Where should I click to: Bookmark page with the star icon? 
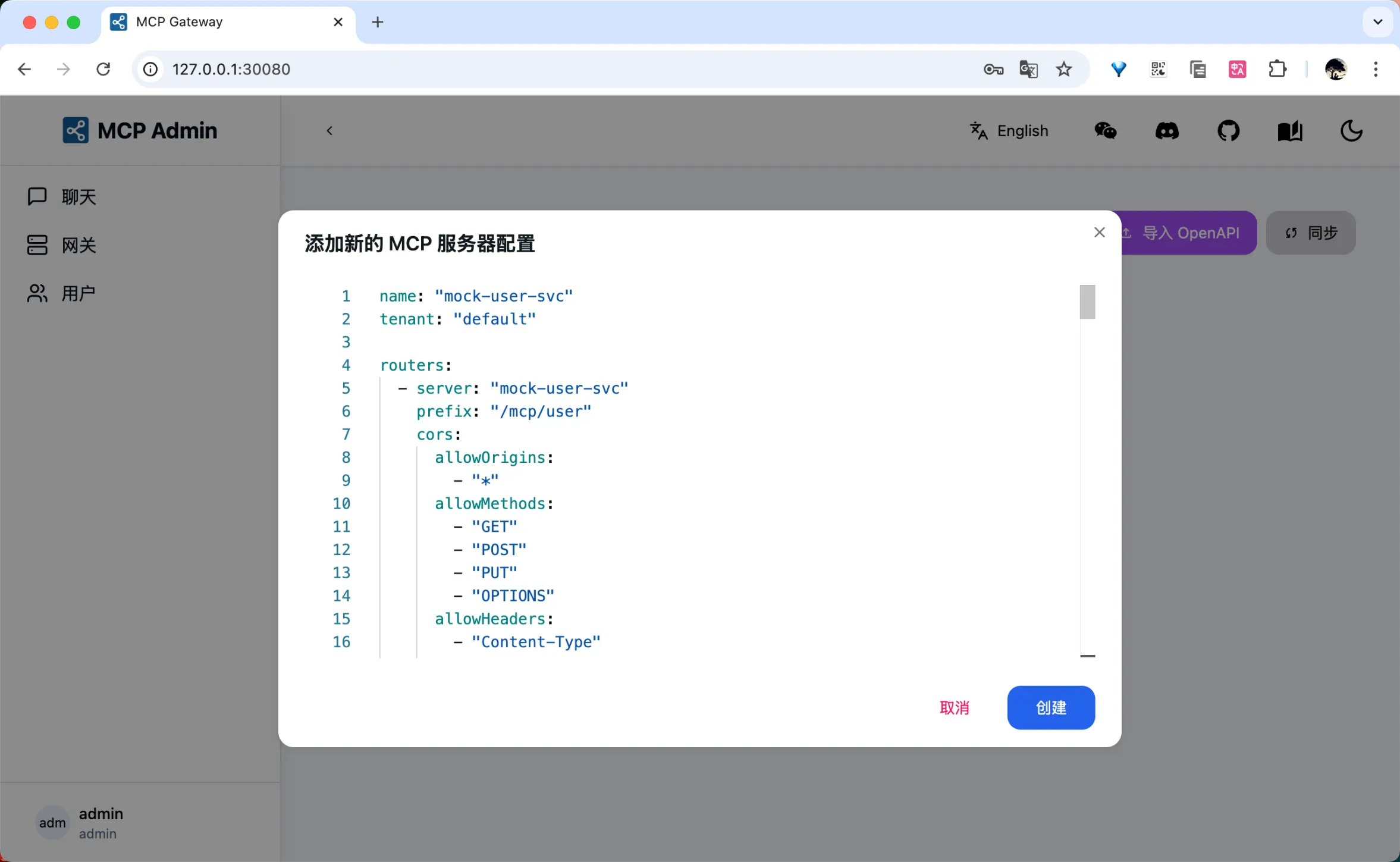click(1063, 70)
